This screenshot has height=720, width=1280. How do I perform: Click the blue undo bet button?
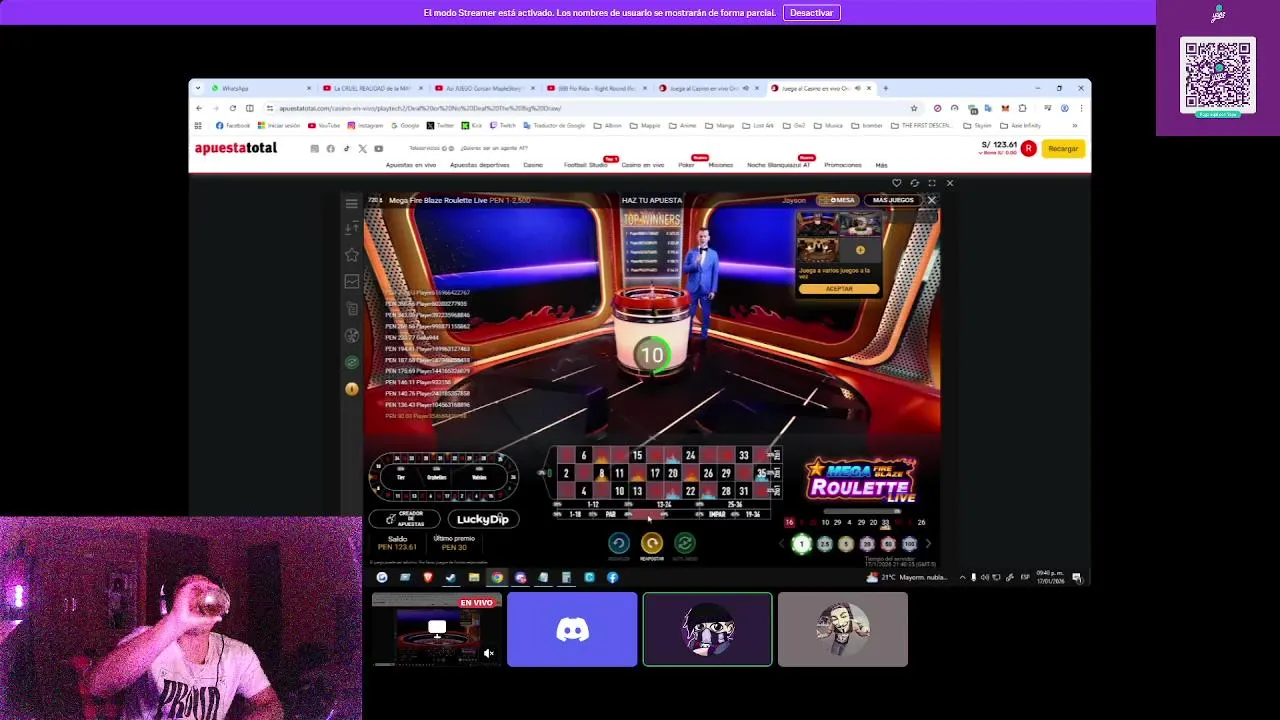click(619, 543)
